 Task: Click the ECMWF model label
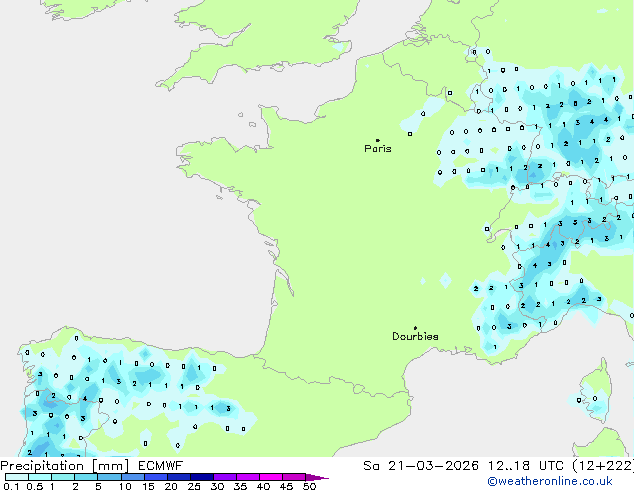[x=161, y=466]
